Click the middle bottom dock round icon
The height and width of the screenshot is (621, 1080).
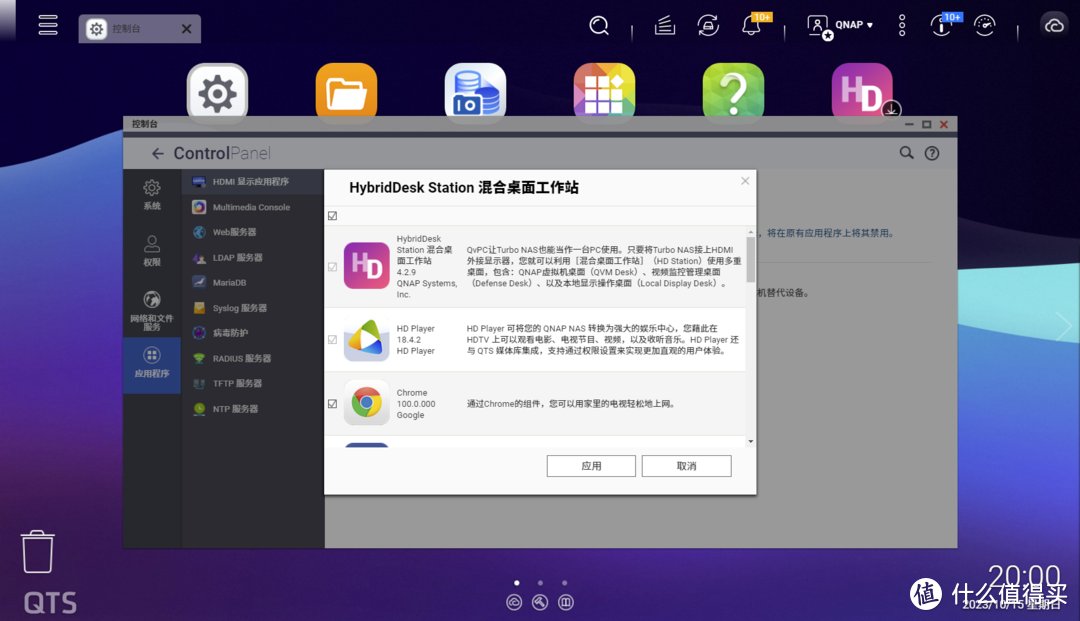(x=540, y=602)
